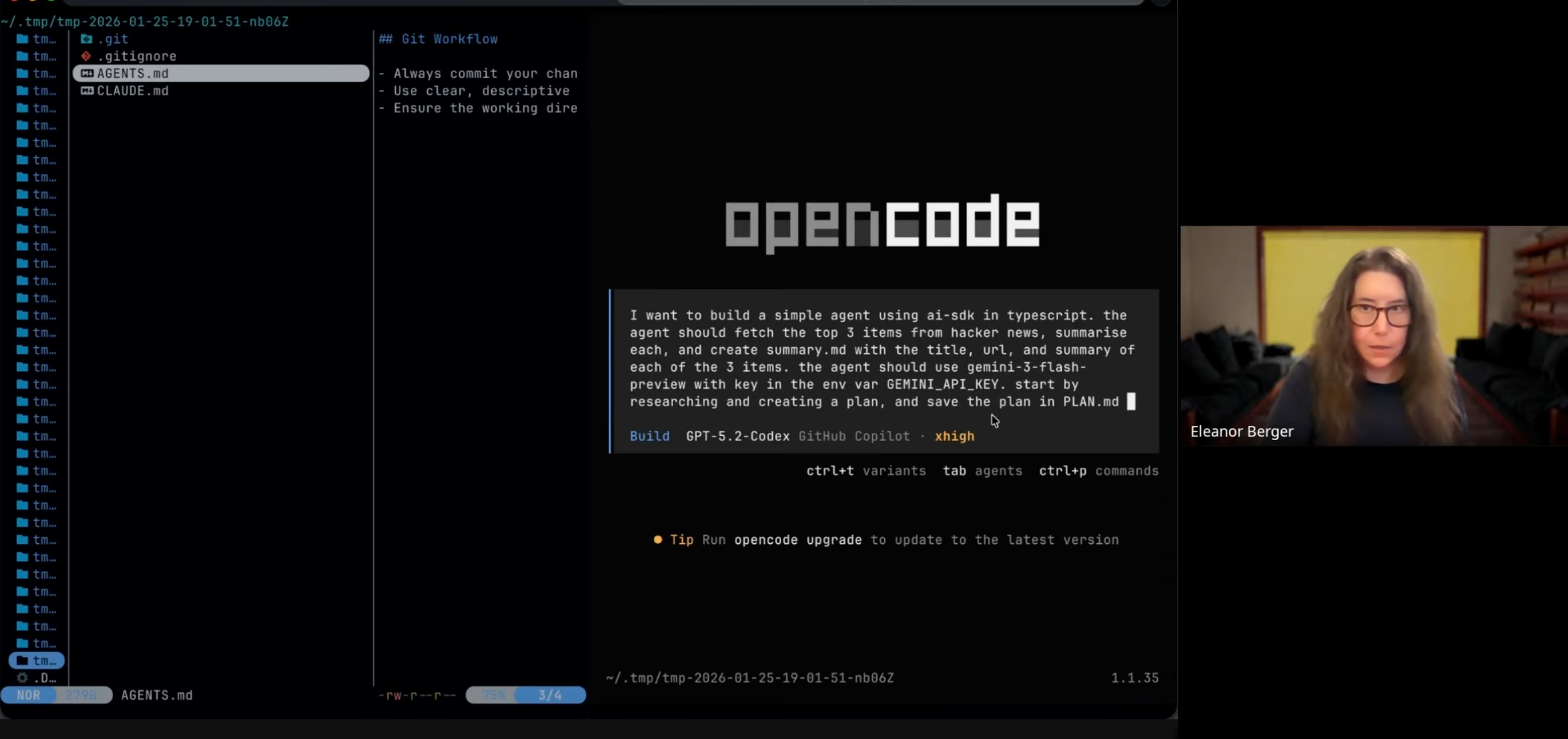Select the GPT-5.2-Codex model name
The width and height of the screenshot is (1568, 739).
[x=737, y=436]
